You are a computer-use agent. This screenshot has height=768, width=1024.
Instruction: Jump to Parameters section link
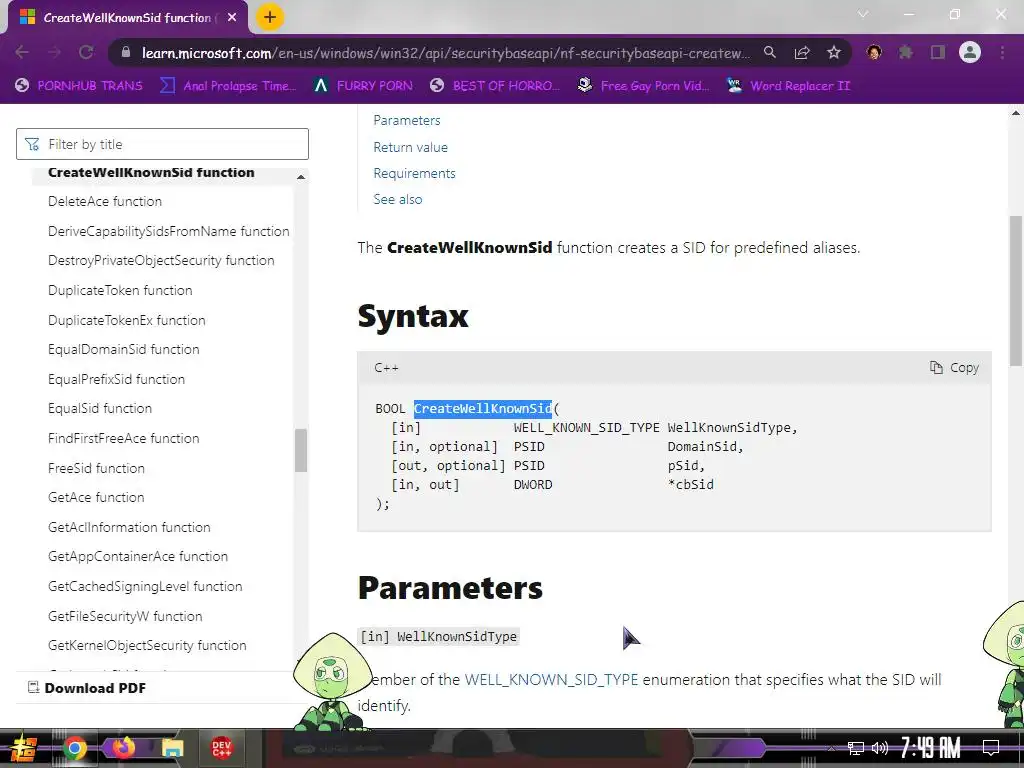point(407,120)
